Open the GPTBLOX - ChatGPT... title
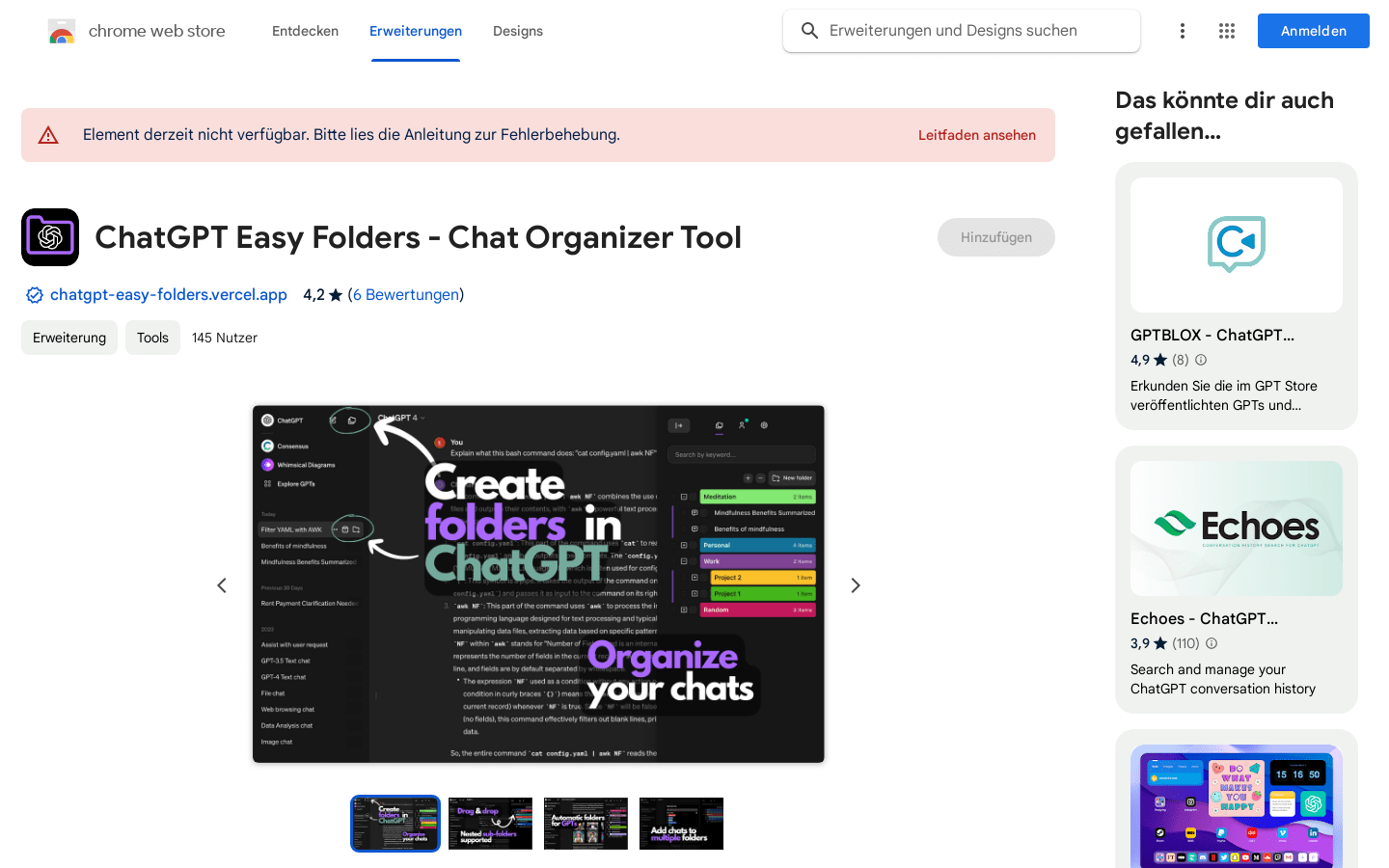The width and height of the screenshot is (1389, 868). point(1212,335)
